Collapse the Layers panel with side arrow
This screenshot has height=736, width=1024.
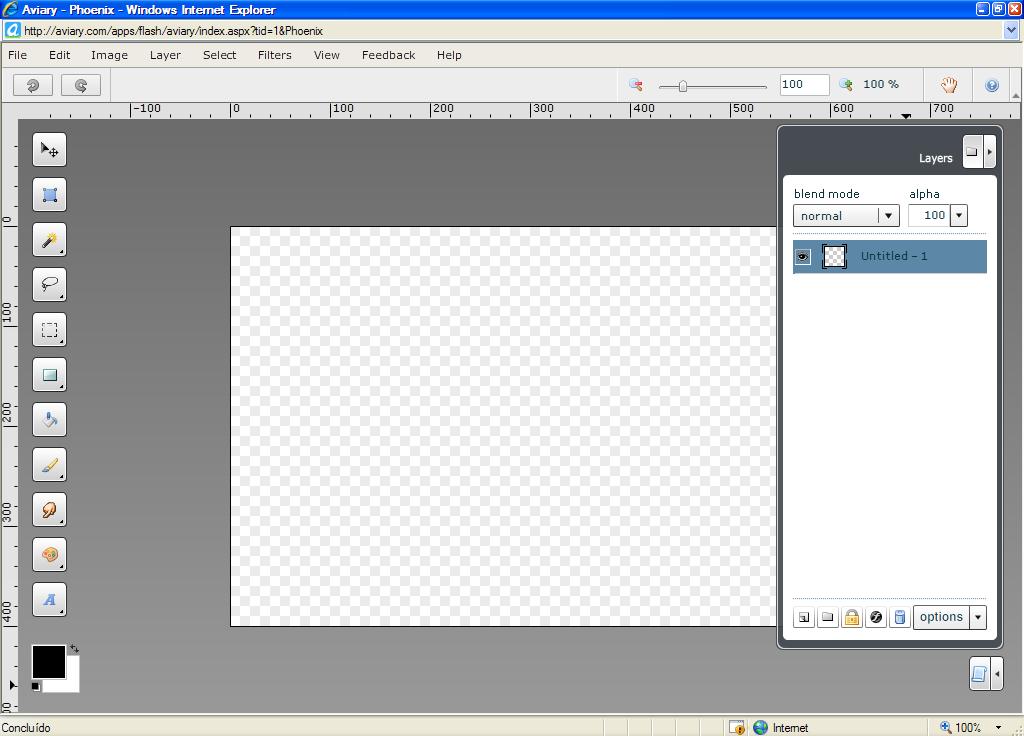tap(990, 152)
